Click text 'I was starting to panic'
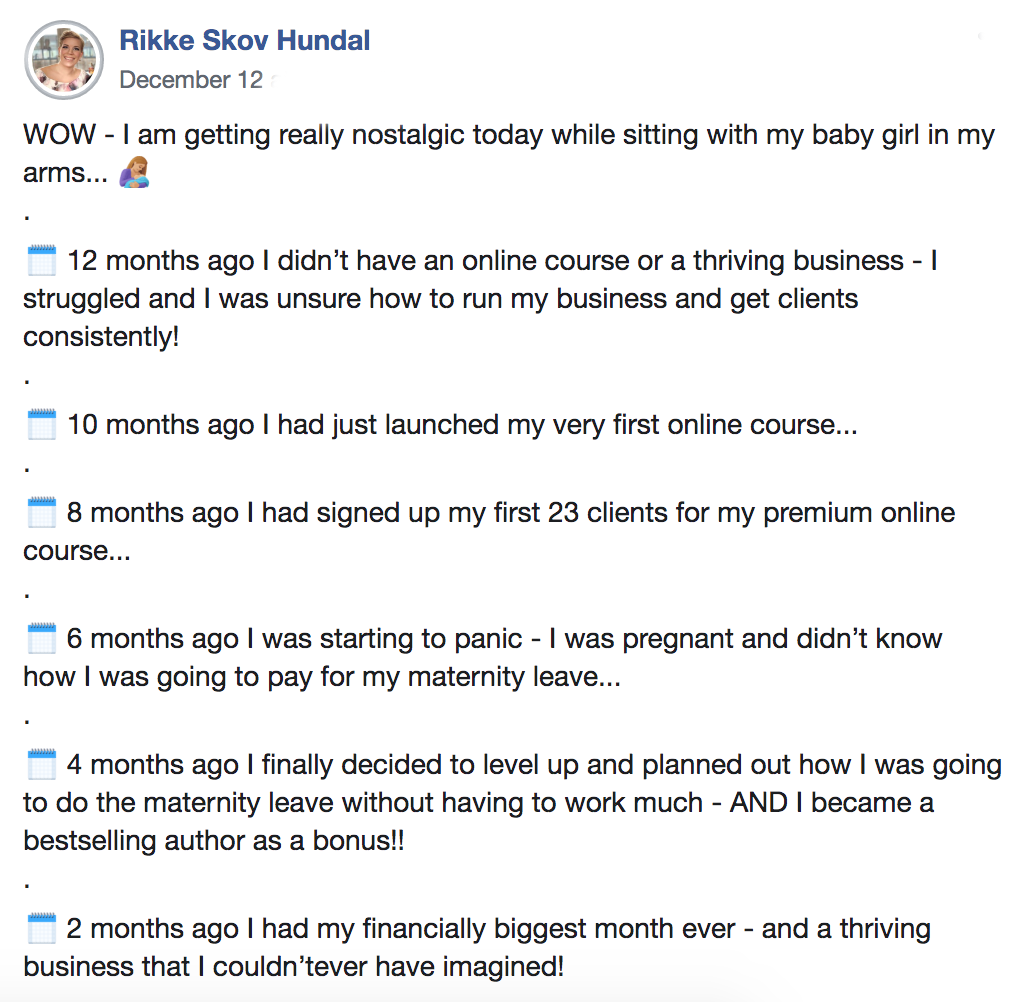The image size is (1028, 1002). (385, 639)
